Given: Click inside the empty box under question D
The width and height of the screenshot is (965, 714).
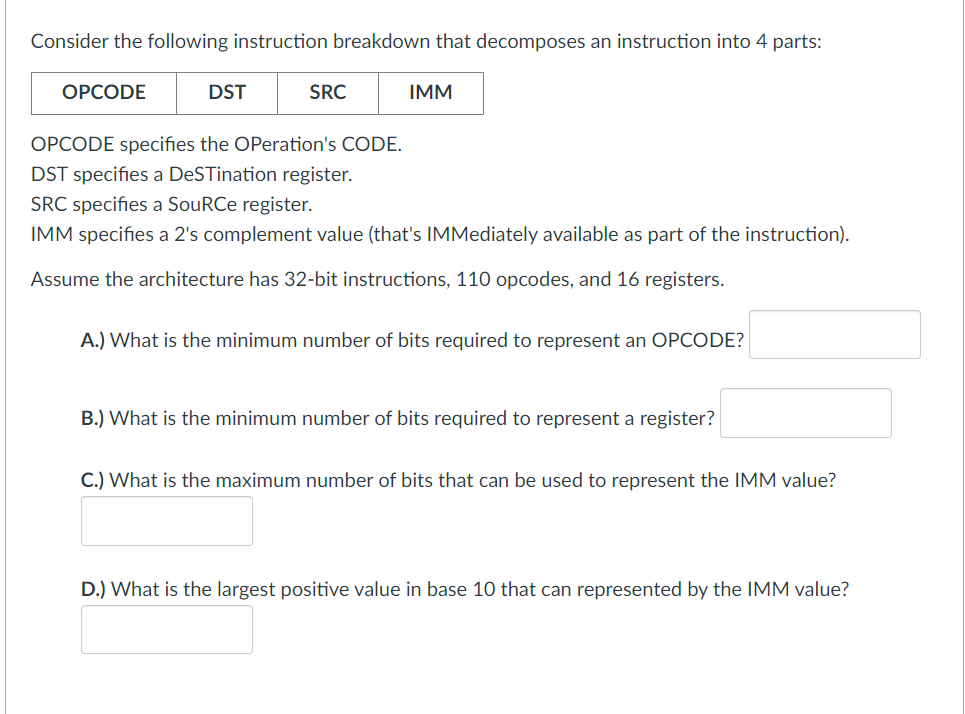Looking at the screenshot, I should pos(166,629).
